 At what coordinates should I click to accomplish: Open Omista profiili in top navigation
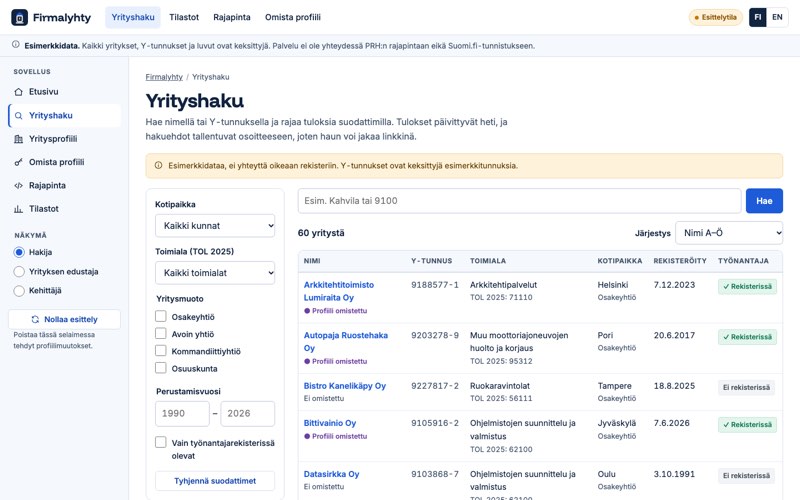[292, 17]
